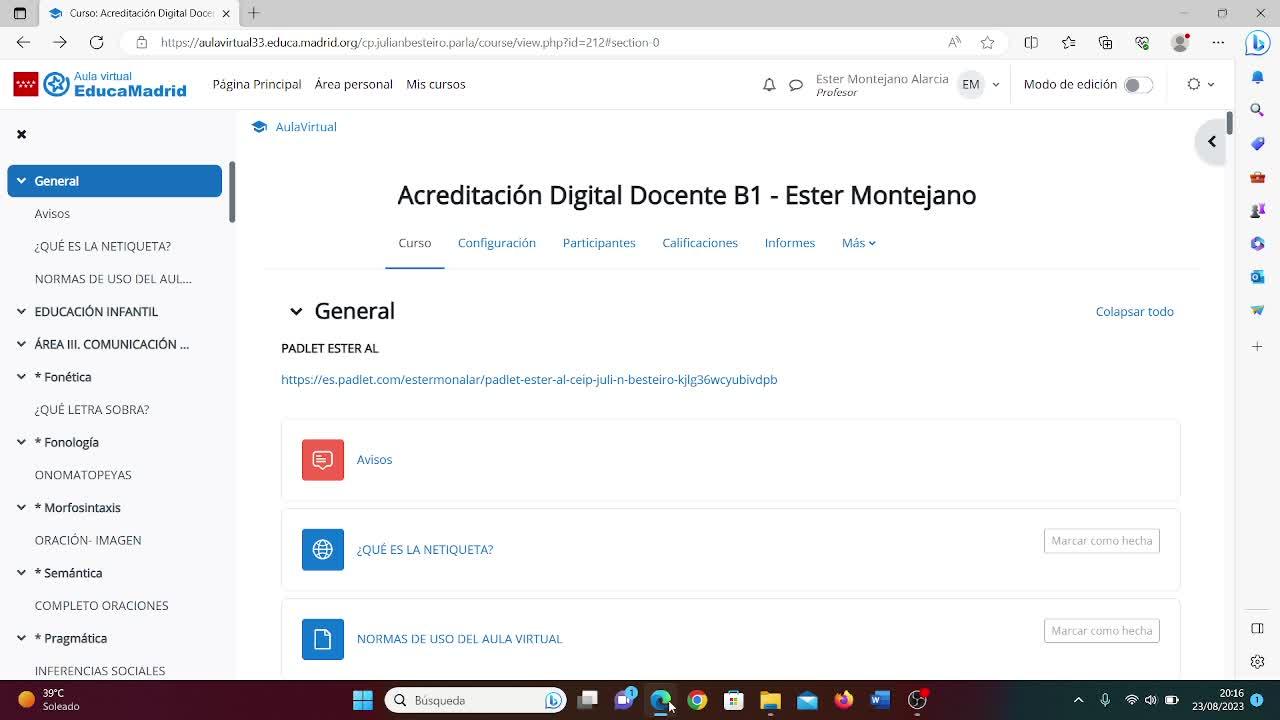Viewport: 1280px width, 720px height.
Task: Open the Más dropdown menu
Action: click(x=858, y=243)
